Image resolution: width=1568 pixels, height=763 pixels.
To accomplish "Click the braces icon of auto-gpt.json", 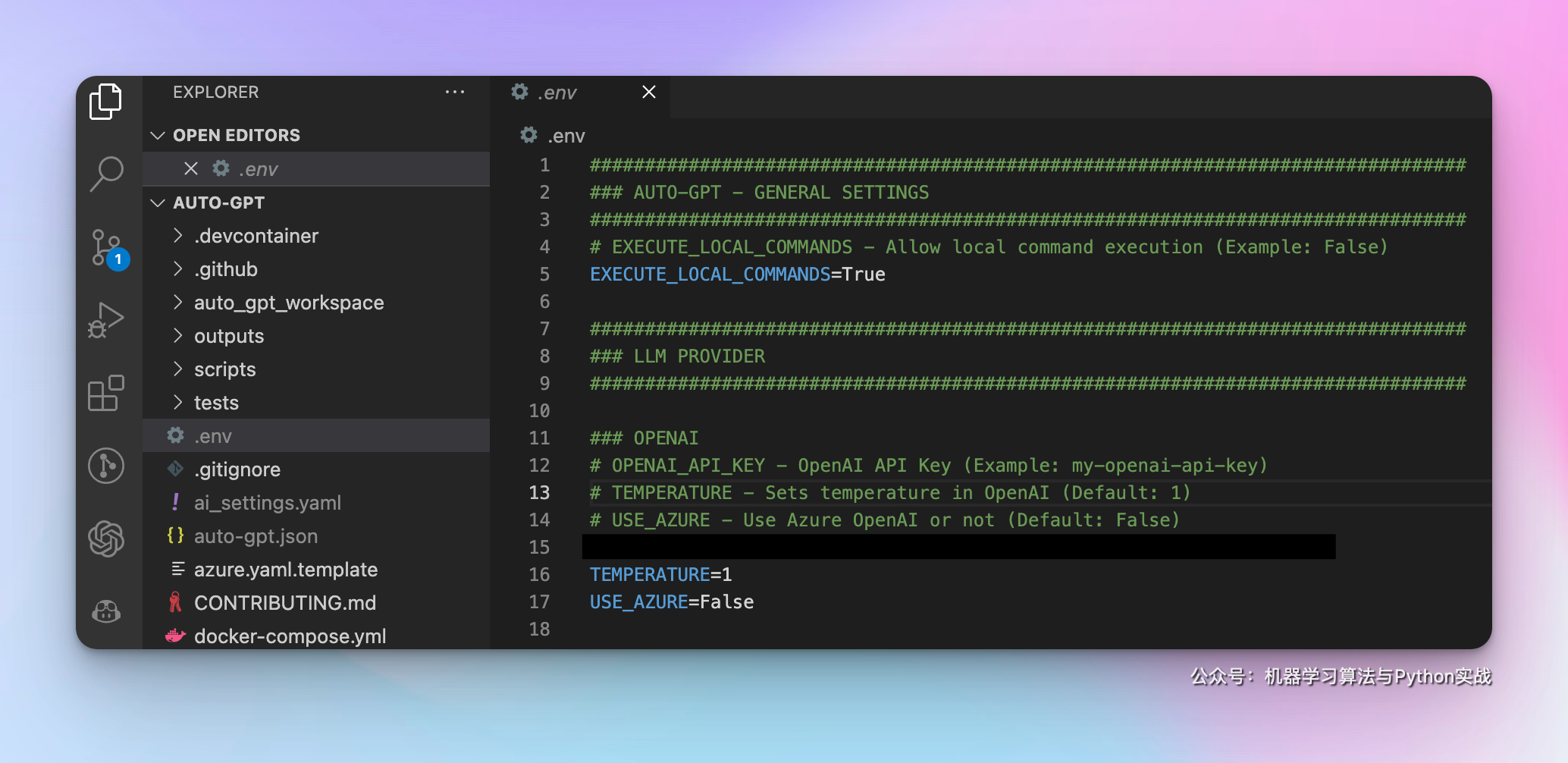I will coord(175,535).
